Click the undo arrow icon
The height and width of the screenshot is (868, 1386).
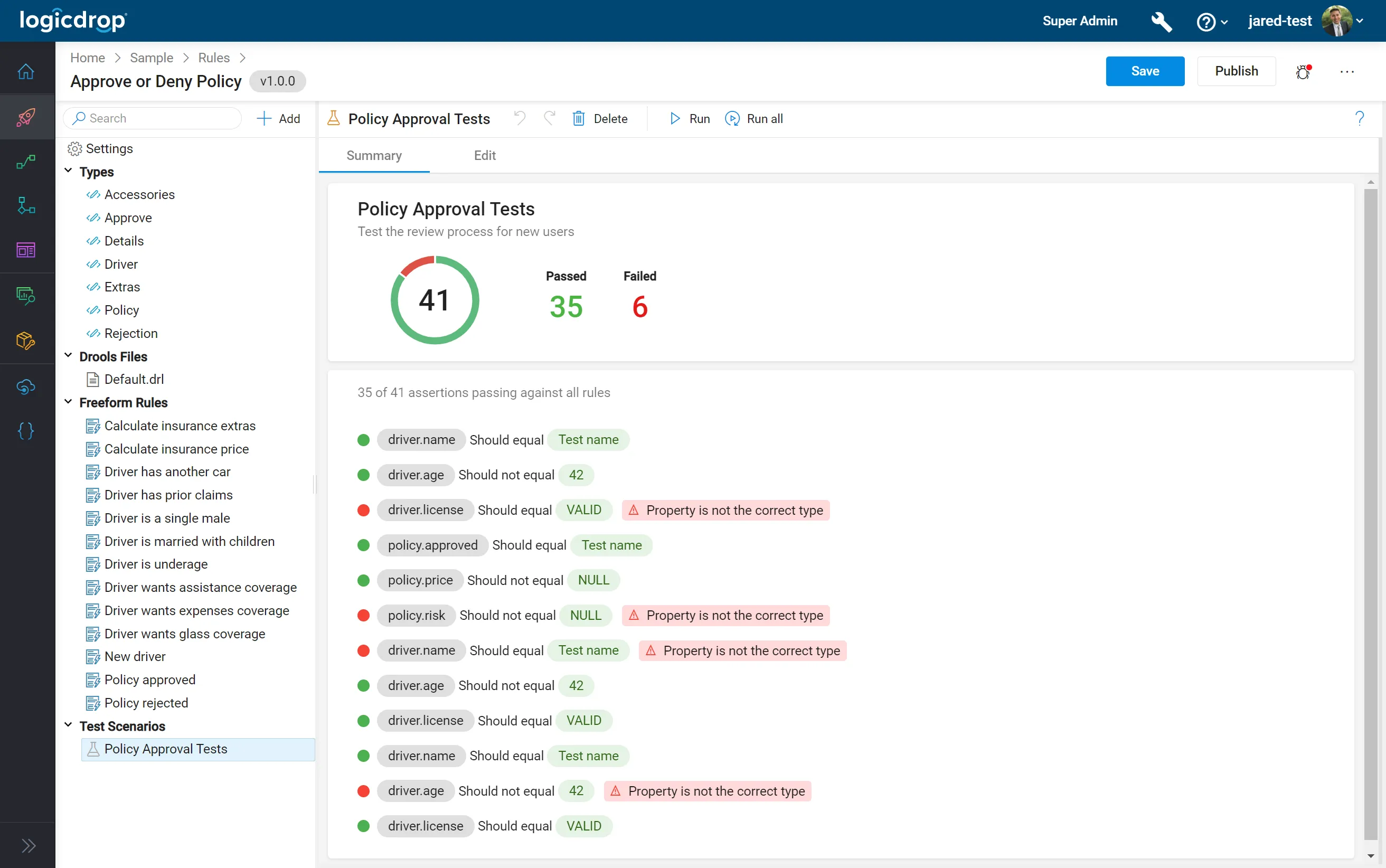coord(520,118)
